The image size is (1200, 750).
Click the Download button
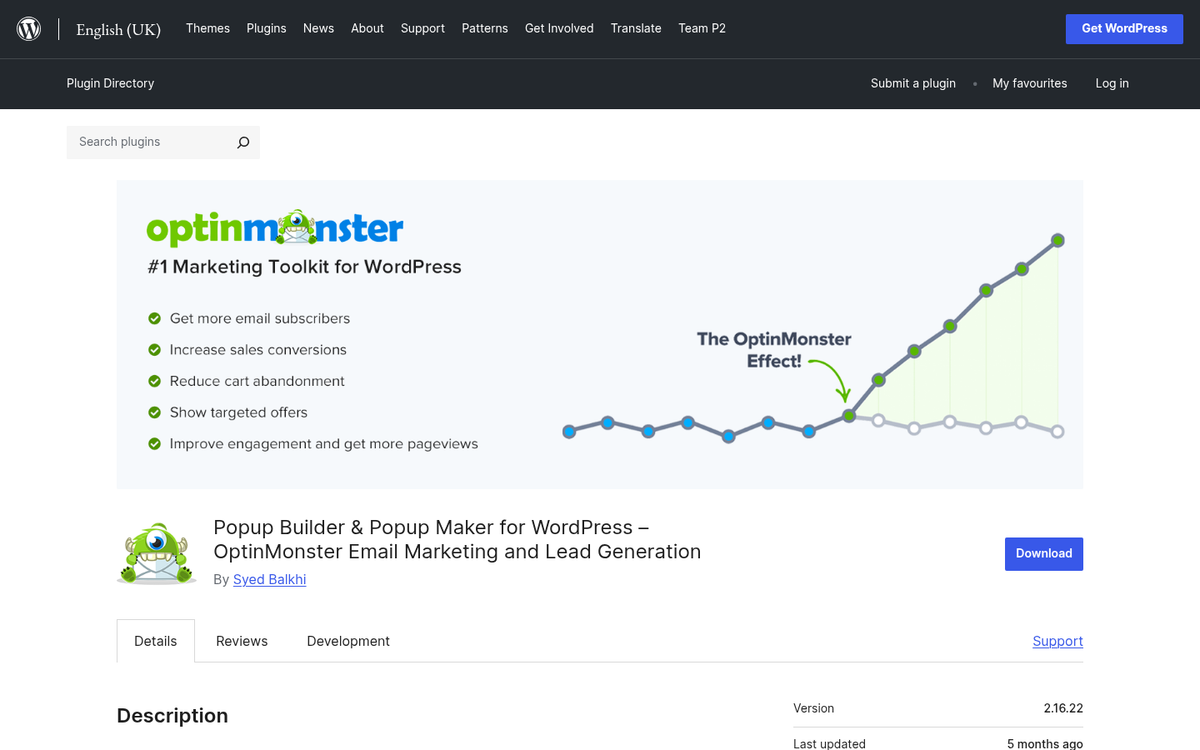[1044, 553]
